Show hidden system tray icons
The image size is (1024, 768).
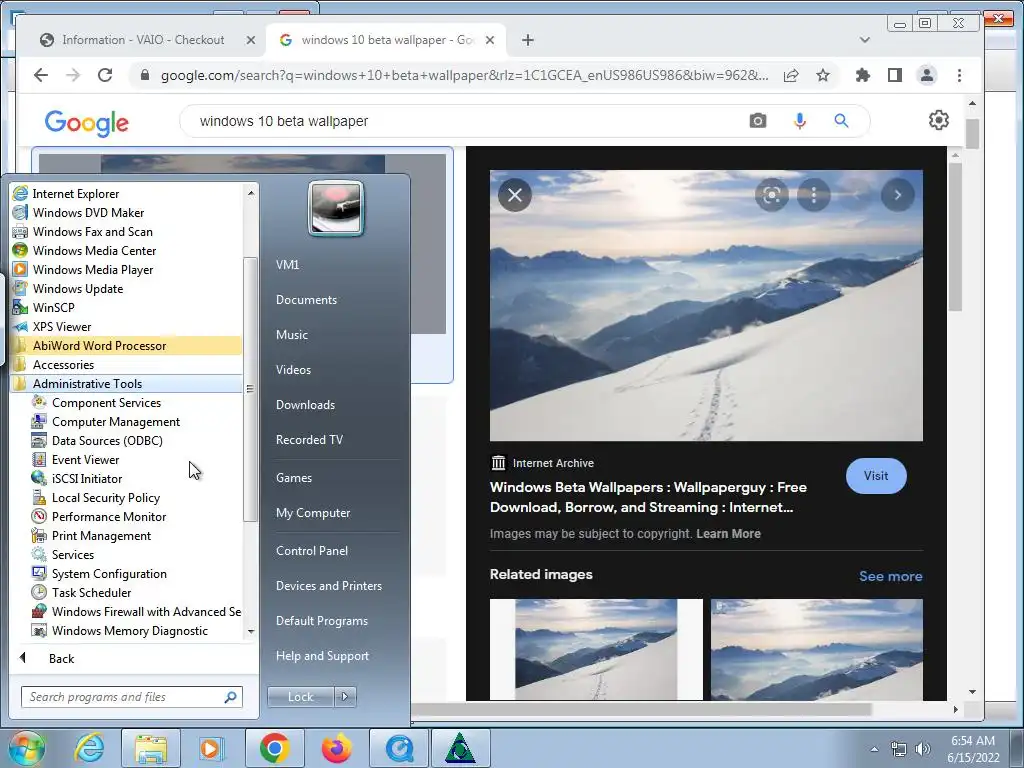click(x=874, y=749)
